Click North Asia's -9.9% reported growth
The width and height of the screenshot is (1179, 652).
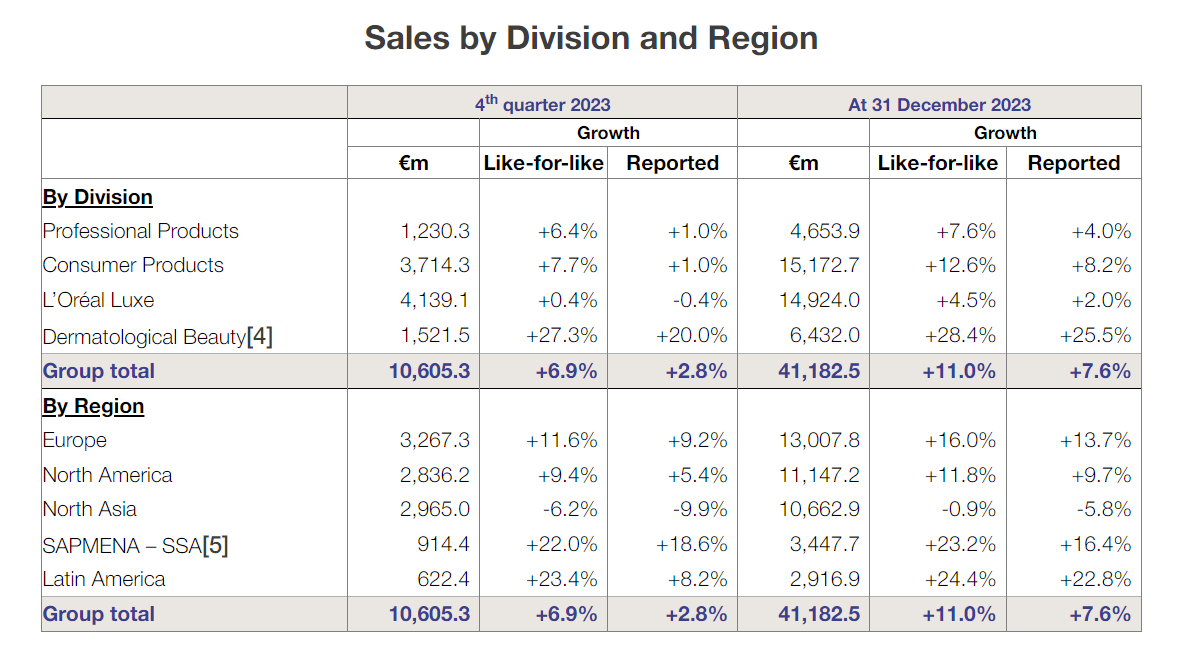(701, 509)
